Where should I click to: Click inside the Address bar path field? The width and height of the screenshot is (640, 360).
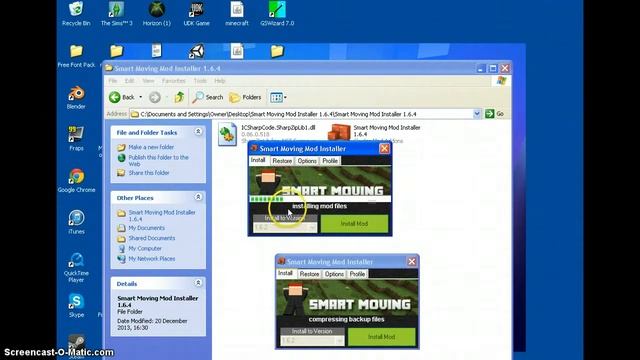[301, 114]
